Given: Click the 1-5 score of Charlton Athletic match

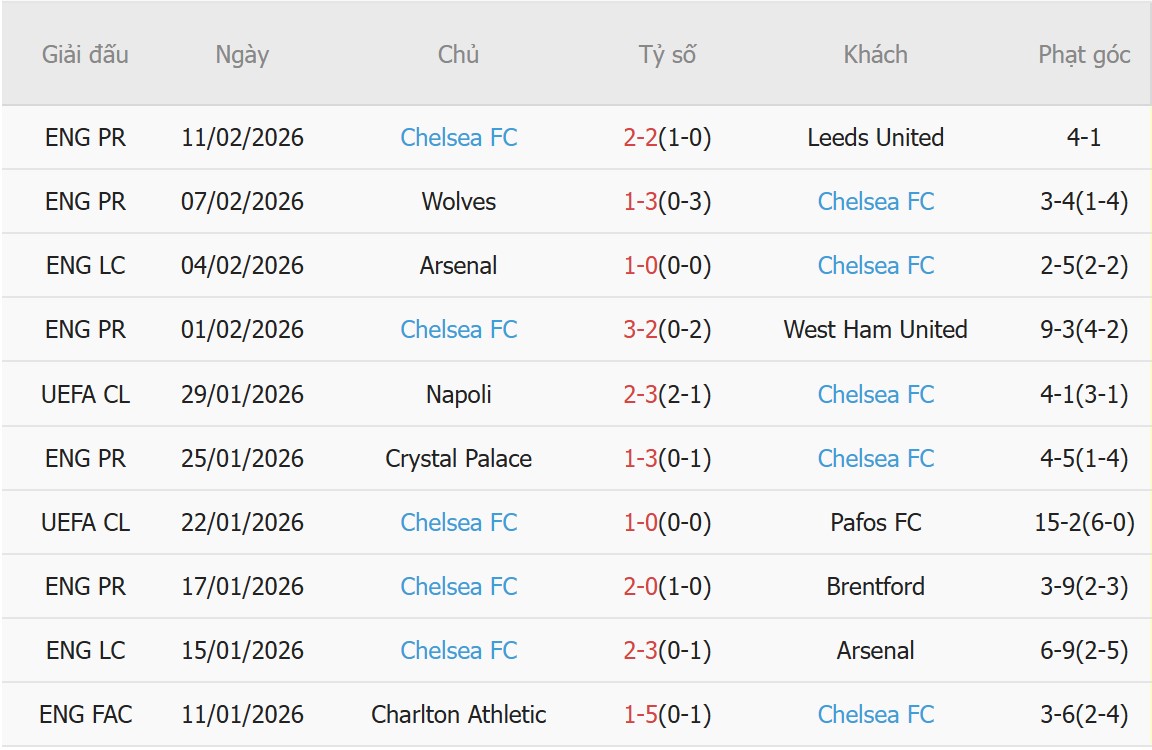Looking at the screenshot, I should (x=640, y=715).
